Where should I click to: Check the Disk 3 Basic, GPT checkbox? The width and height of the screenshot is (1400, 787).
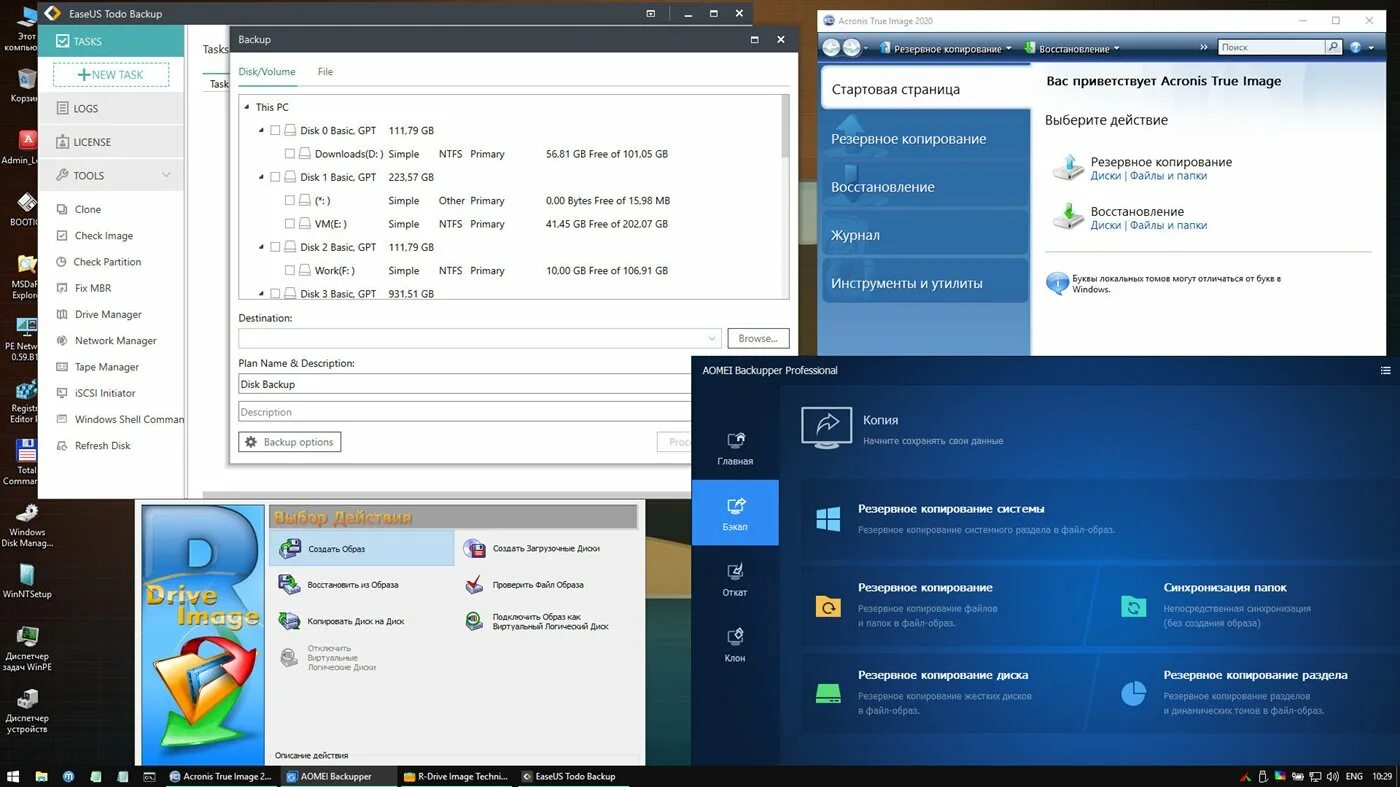click(x=275, y=294)
